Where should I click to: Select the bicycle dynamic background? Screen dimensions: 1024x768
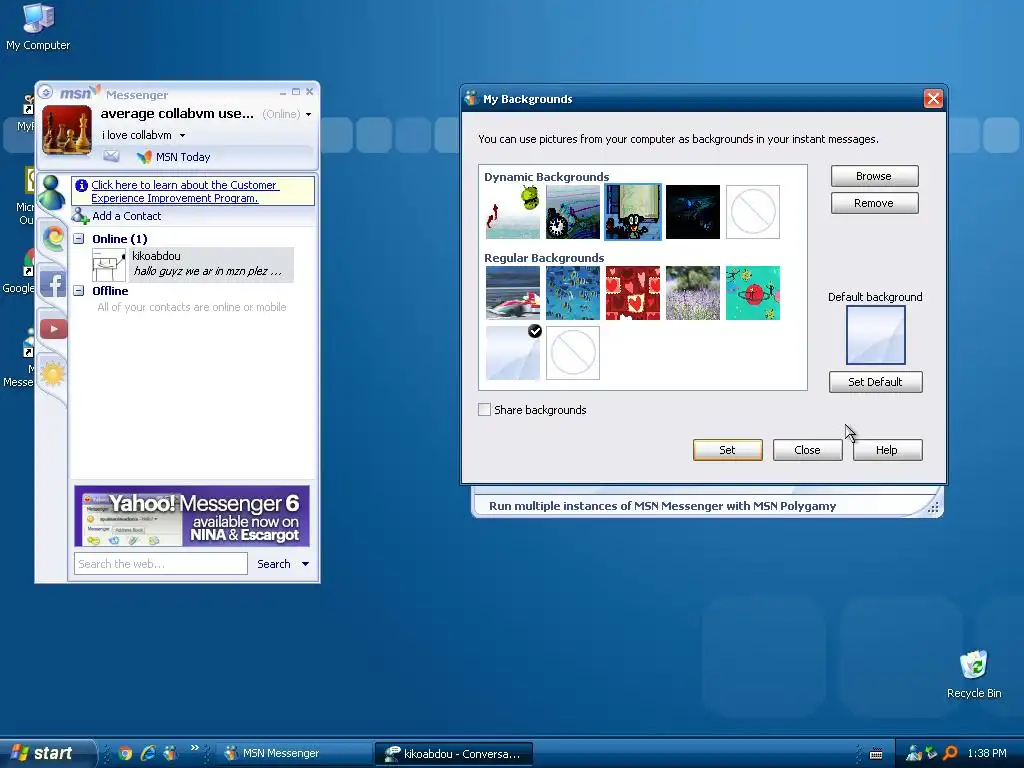pos(573,212)
